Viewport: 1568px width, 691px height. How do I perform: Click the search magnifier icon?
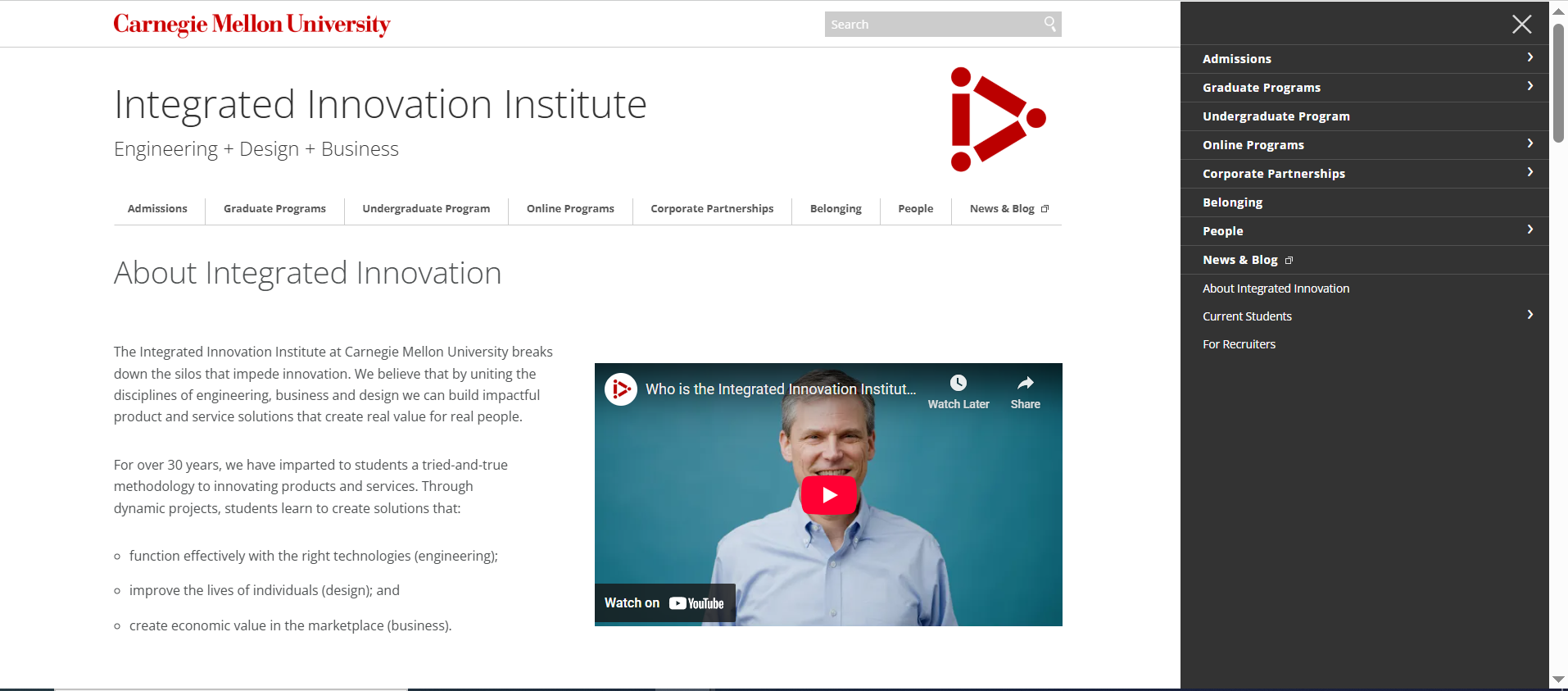pos(1049,24)
